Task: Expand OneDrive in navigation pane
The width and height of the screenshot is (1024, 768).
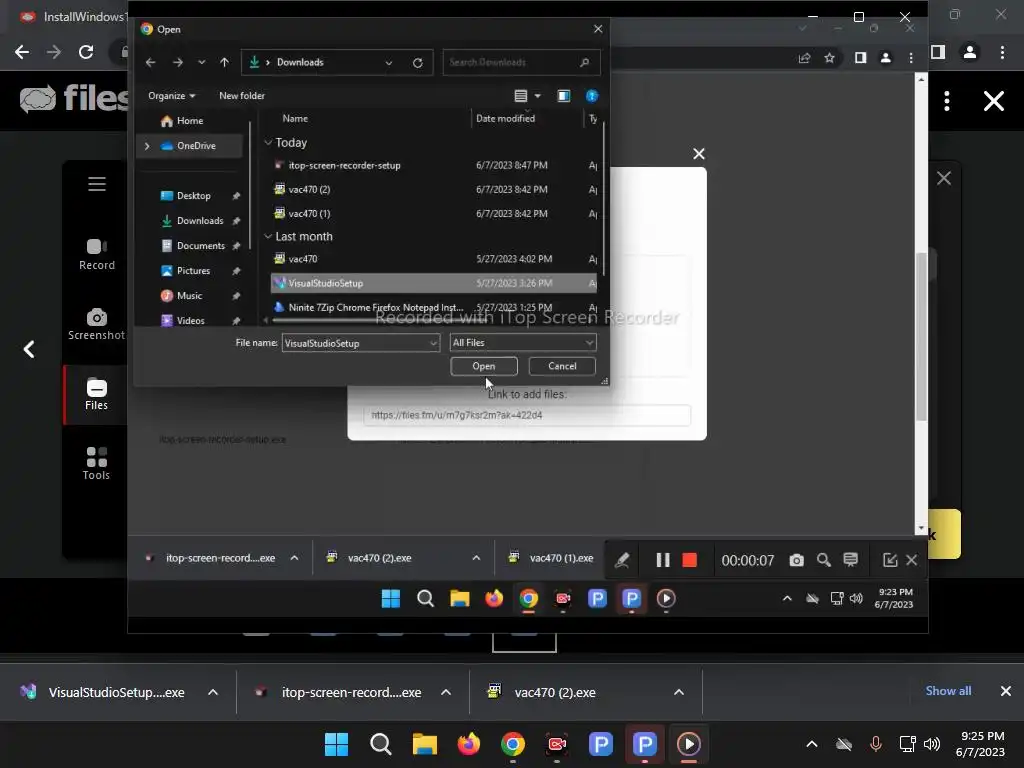Action: coord(147,146)
